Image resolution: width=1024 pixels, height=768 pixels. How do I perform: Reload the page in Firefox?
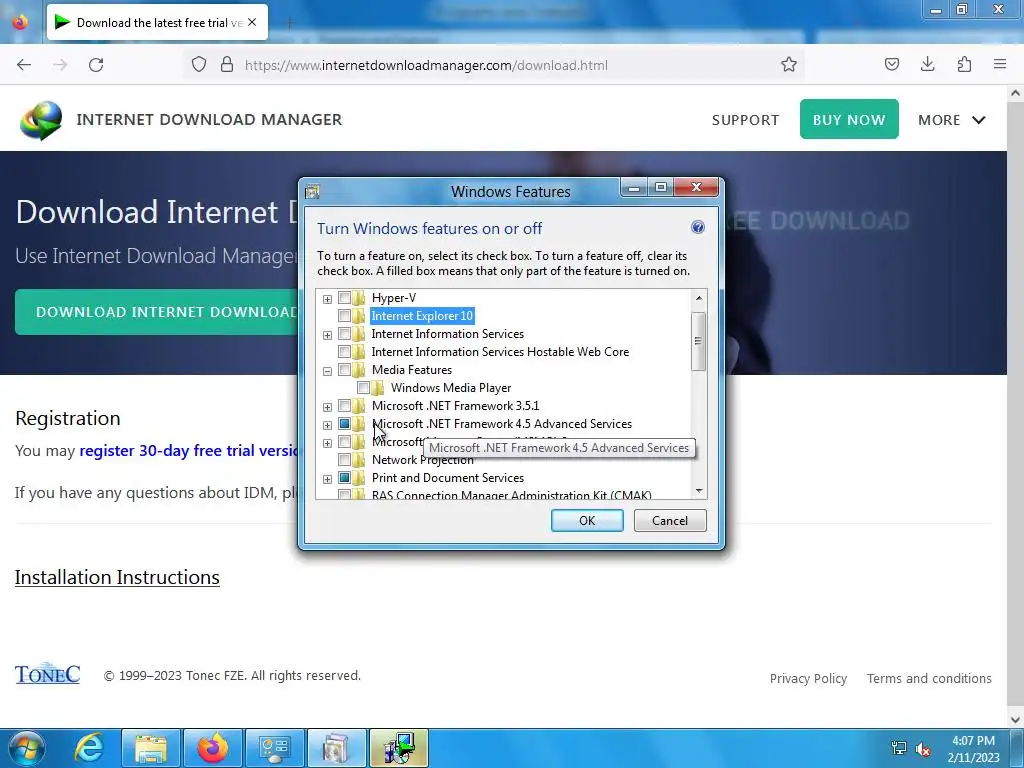click(96, 65)
